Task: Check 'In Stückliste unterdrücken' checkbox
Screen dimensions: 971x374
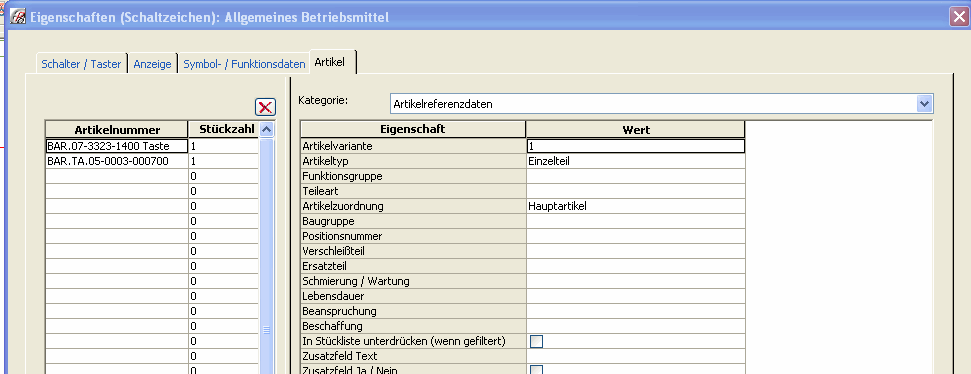Action: tap(536, 341)
